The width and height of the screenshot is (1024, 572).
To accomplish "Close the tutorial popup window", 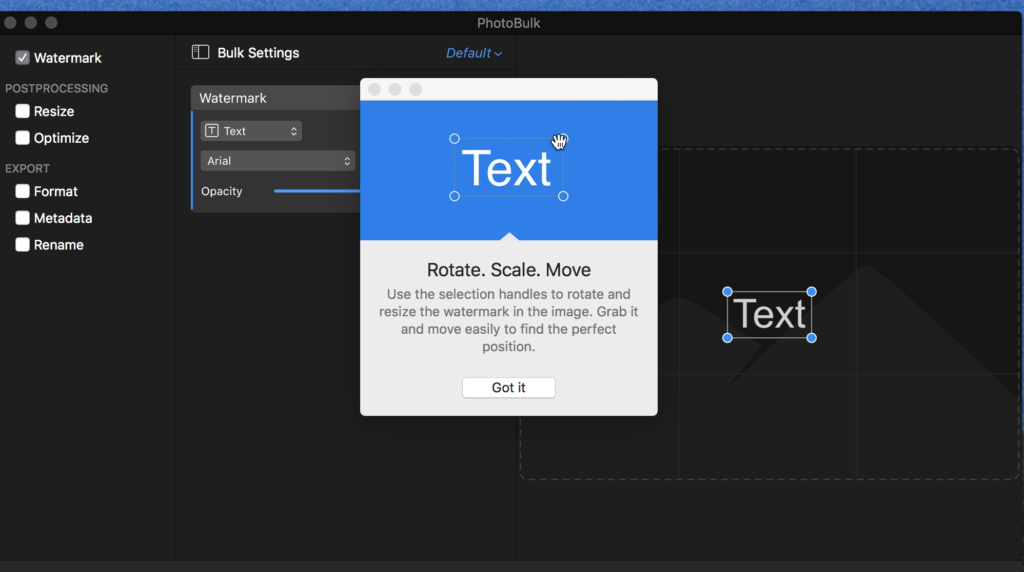I will coord(375,90).
